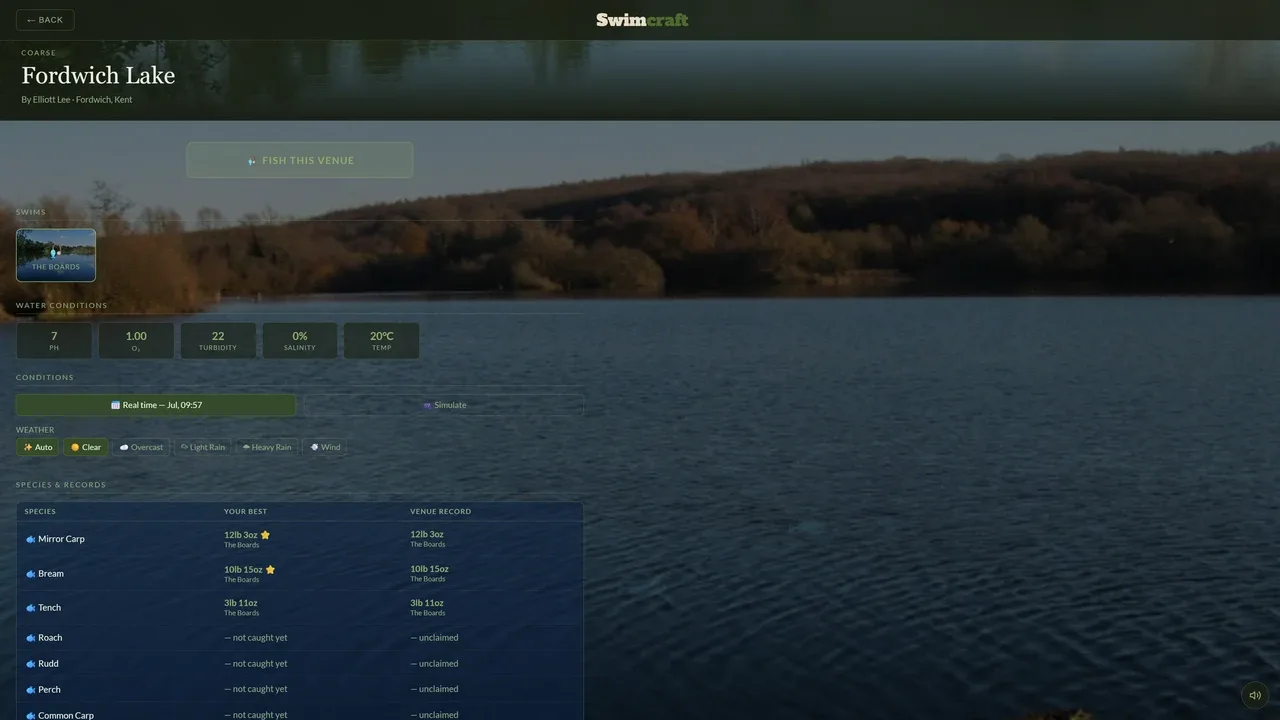Click the pH value tile

click(x=54, y=340)
